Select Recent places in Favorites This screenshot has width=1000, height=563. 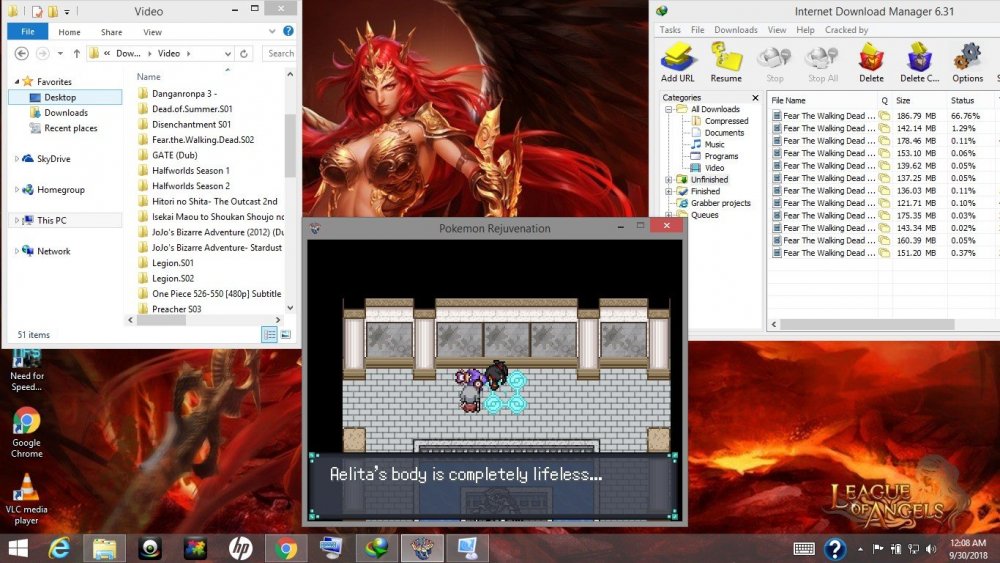tap(70, 128)
